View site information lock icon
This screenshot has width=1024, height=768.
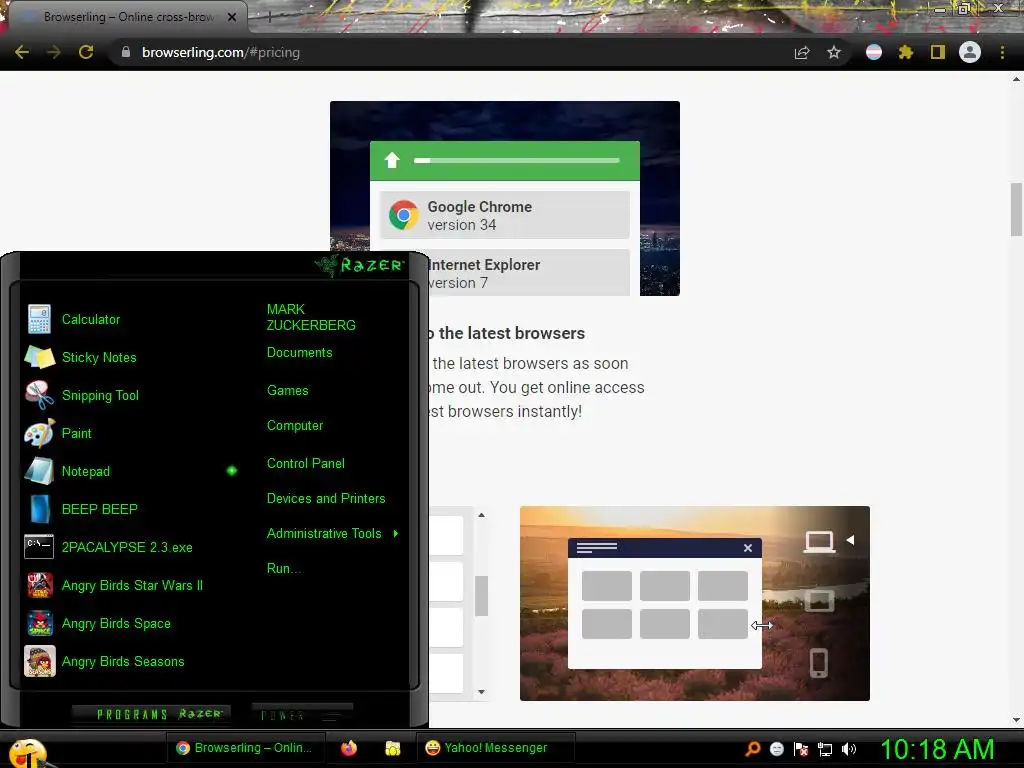coord(125,52)
